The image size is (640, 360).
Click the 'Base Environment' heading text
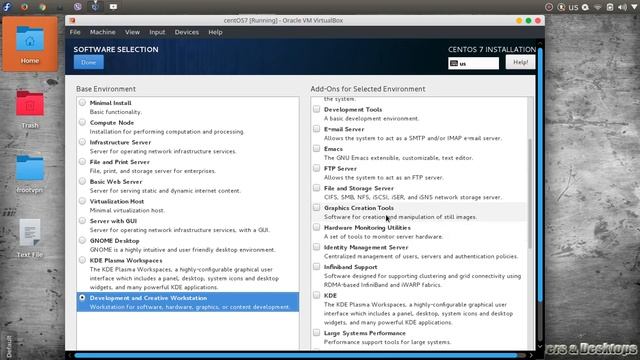[x=106, y=89]
